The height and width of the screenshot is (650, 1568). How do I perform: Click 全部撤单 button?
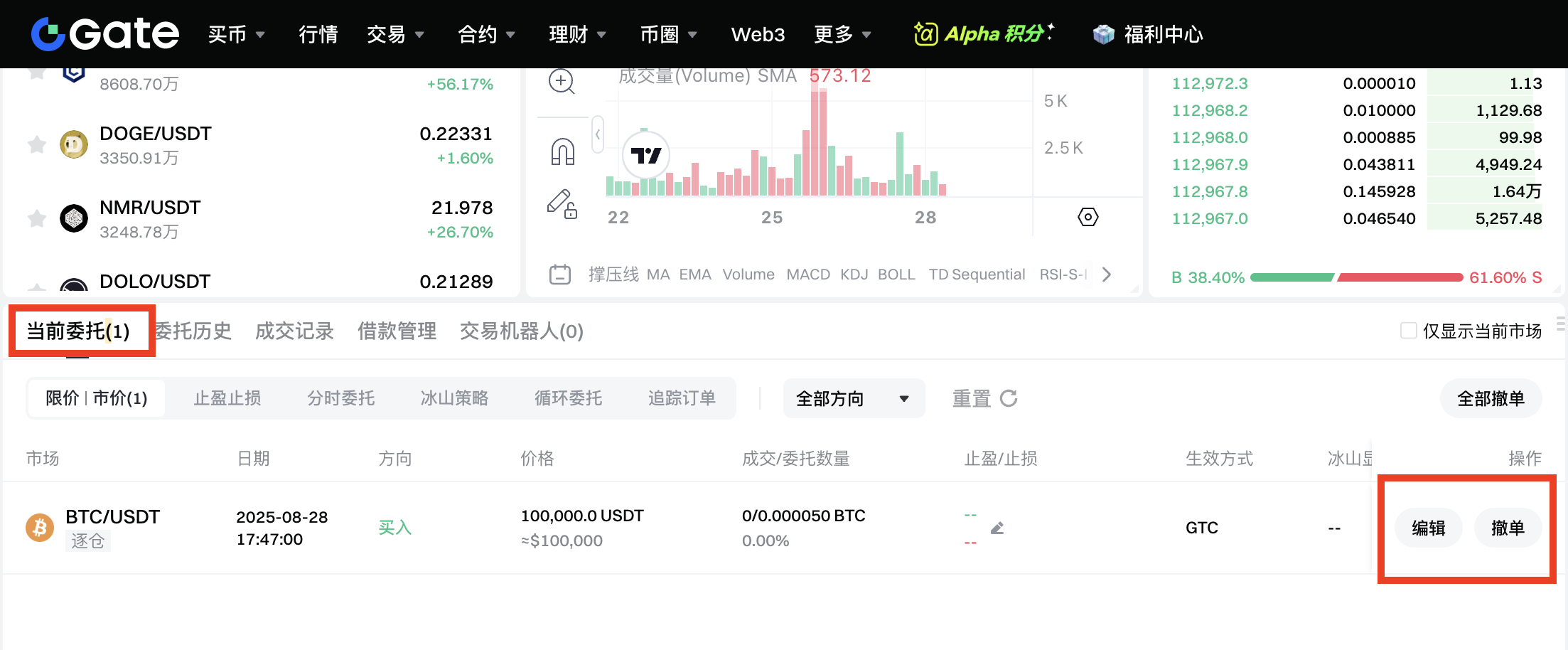tap(1491, 398)
